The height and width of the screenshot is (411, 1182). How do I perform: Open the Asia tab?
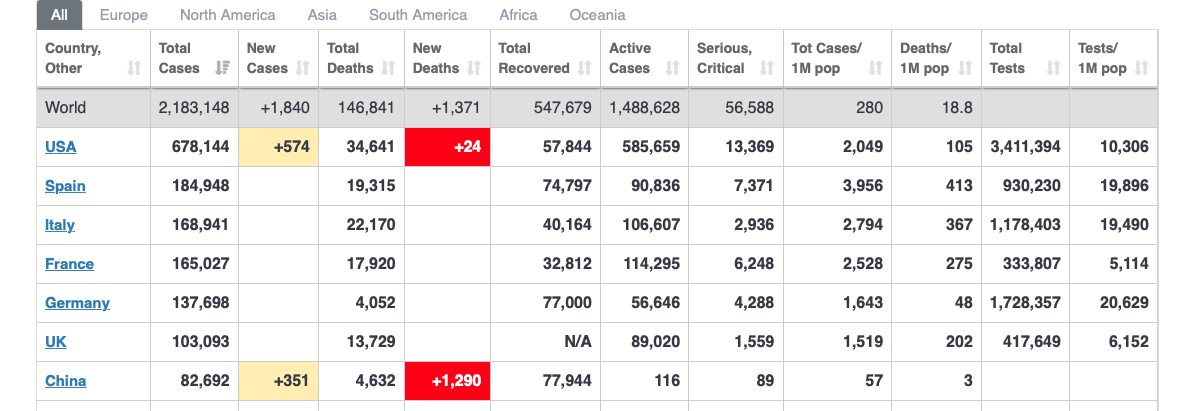click(322, 15)
